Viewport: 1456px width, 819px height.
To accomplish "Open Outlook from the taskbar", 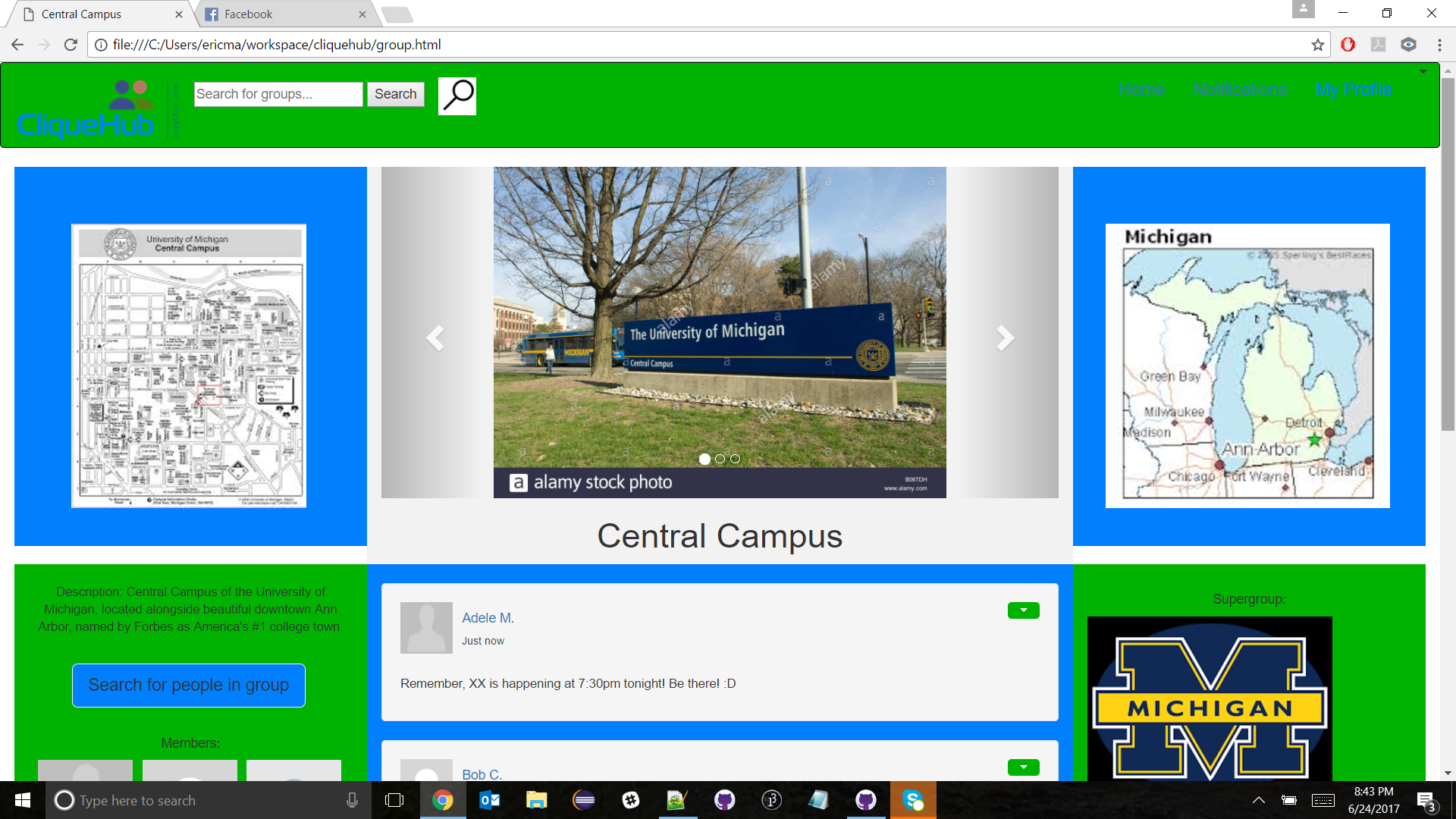I will point(489,800).
